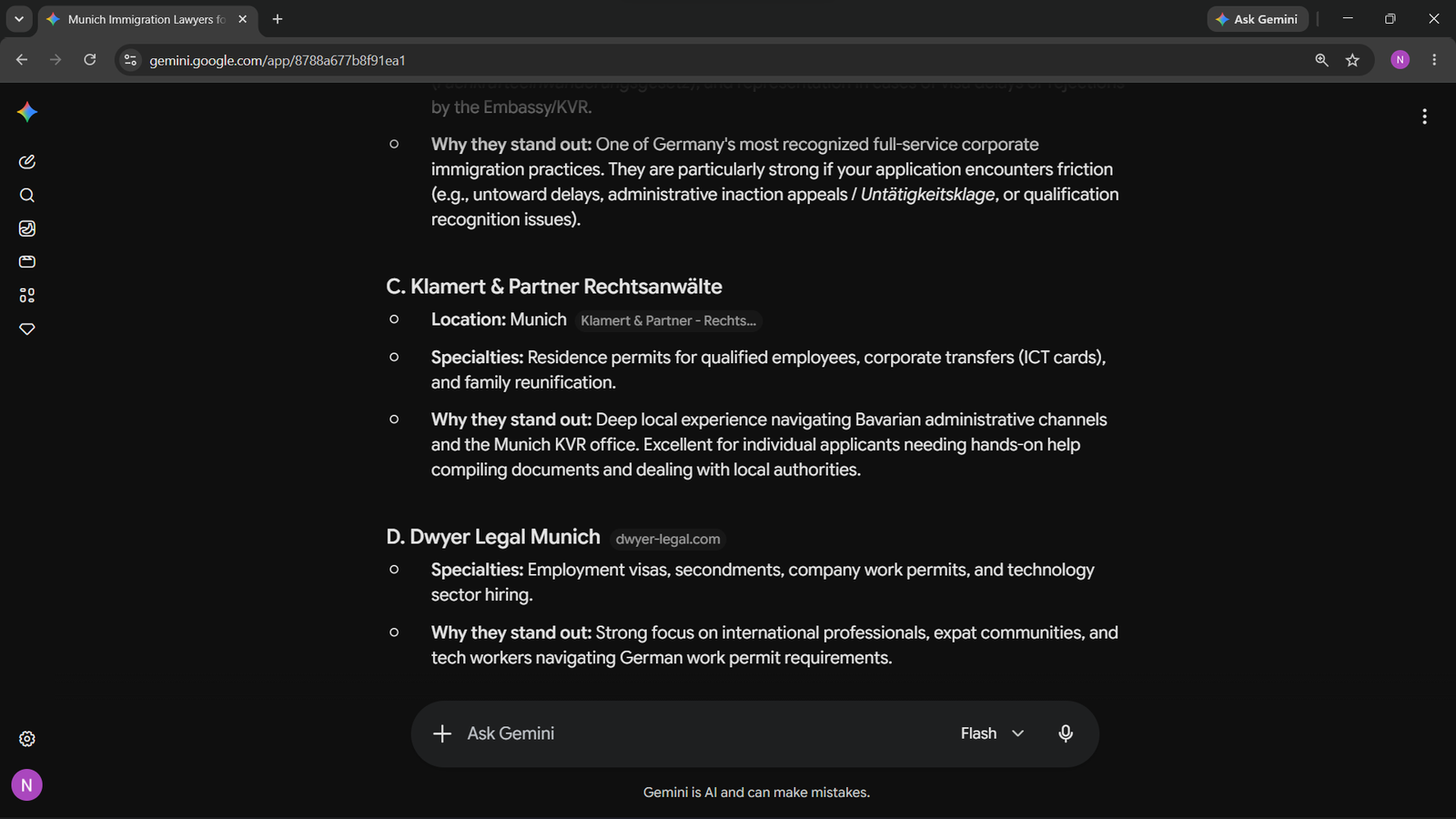Open the Flash model selector dropdown
Viewport: 1456px width, 819px height.
point(993,733)
